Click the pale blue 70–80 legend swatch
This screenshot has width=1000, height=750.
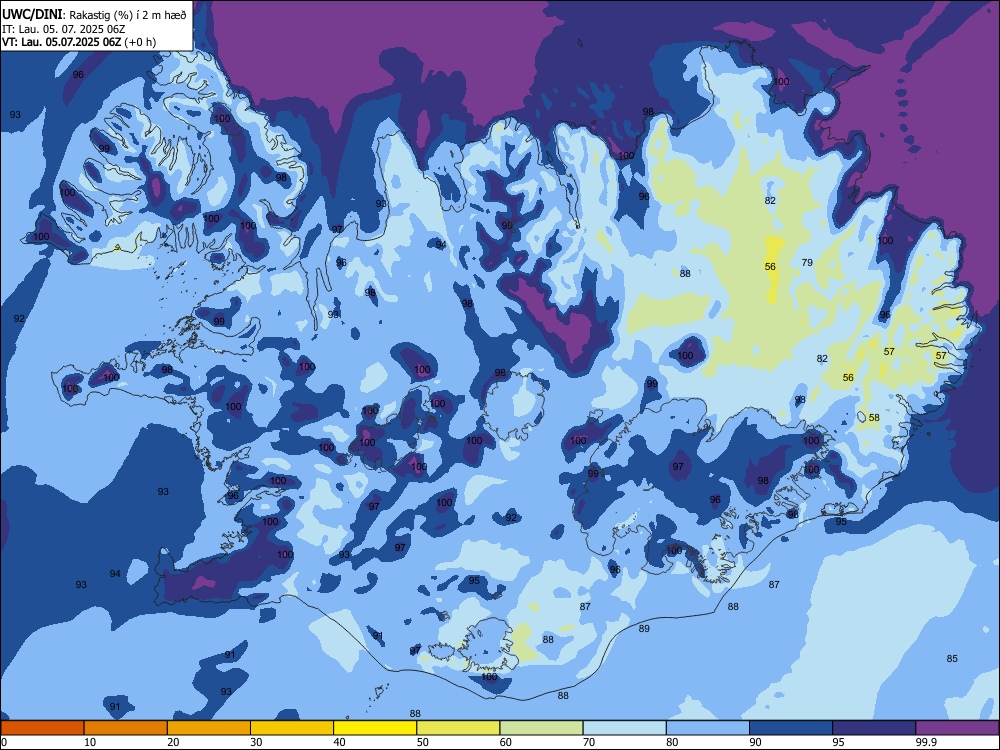point(625,728)
